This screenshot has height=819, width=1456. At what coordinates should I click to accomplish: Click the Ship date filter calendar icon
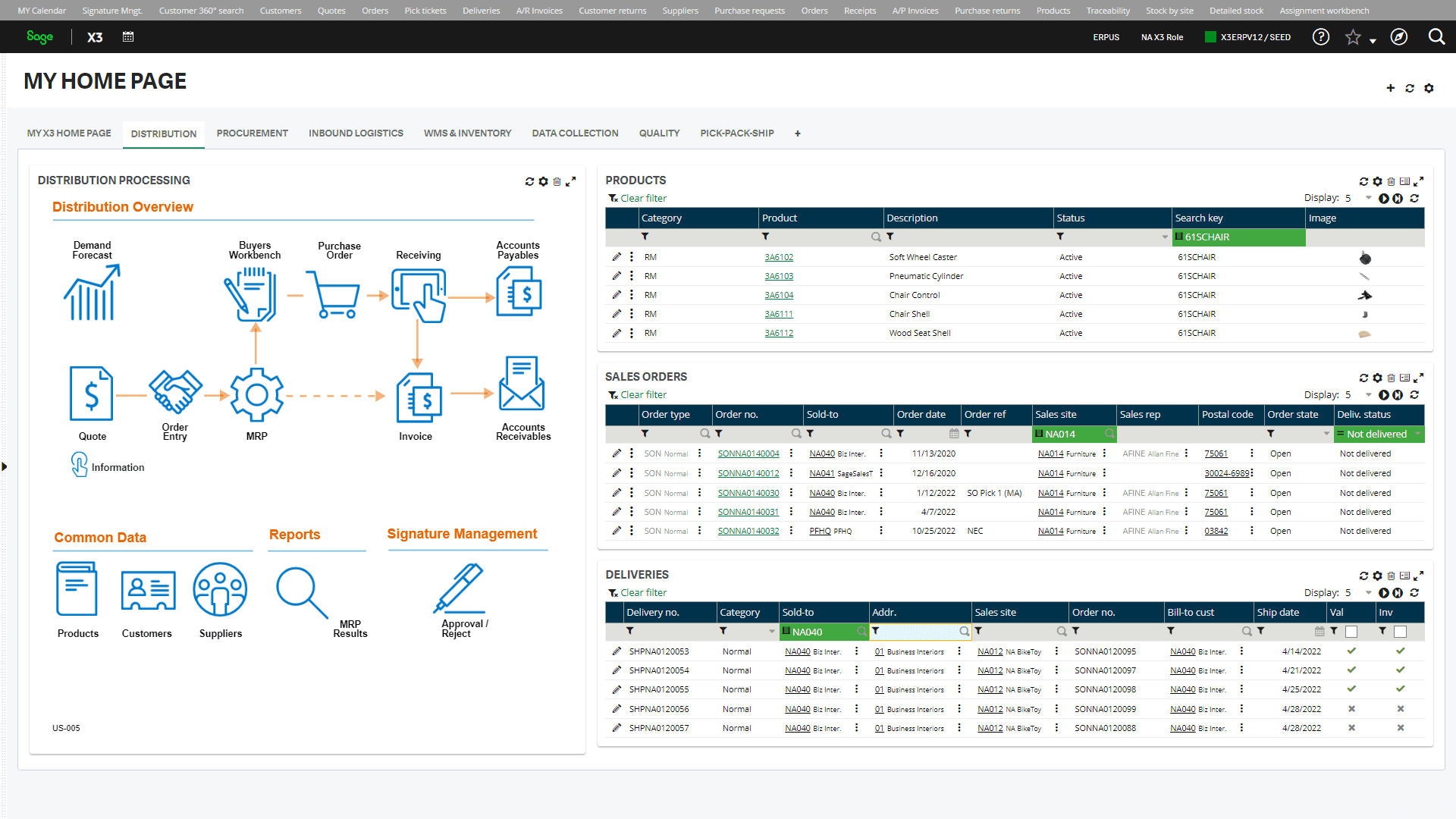1319,632
